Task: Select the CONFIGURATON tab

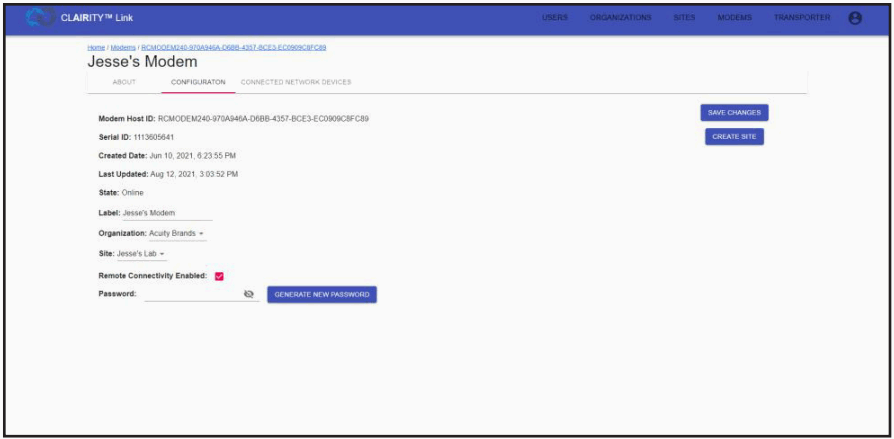Action: tap(198, 82)
